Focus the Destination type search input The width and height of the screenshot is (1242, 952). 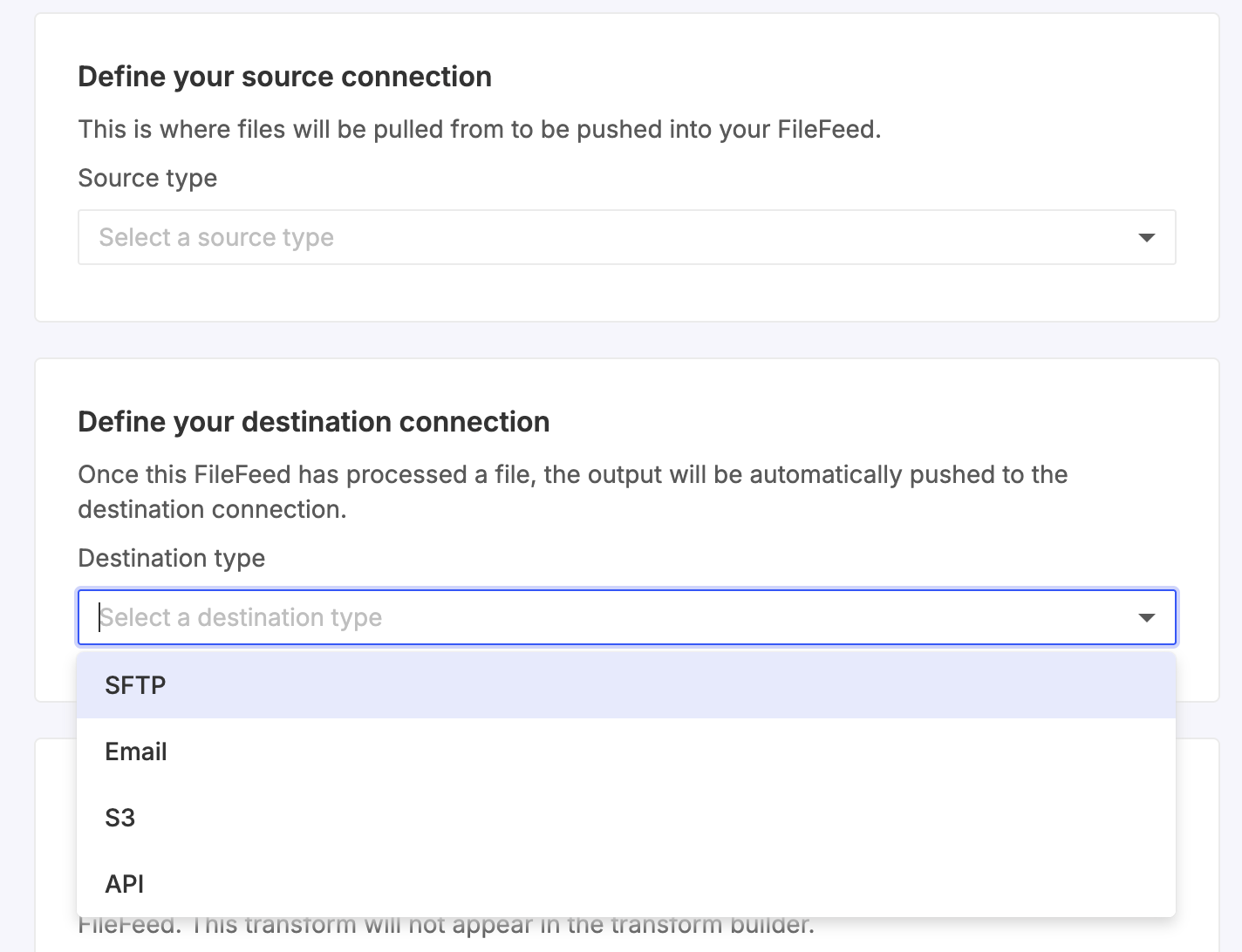[x=611, y=617]
